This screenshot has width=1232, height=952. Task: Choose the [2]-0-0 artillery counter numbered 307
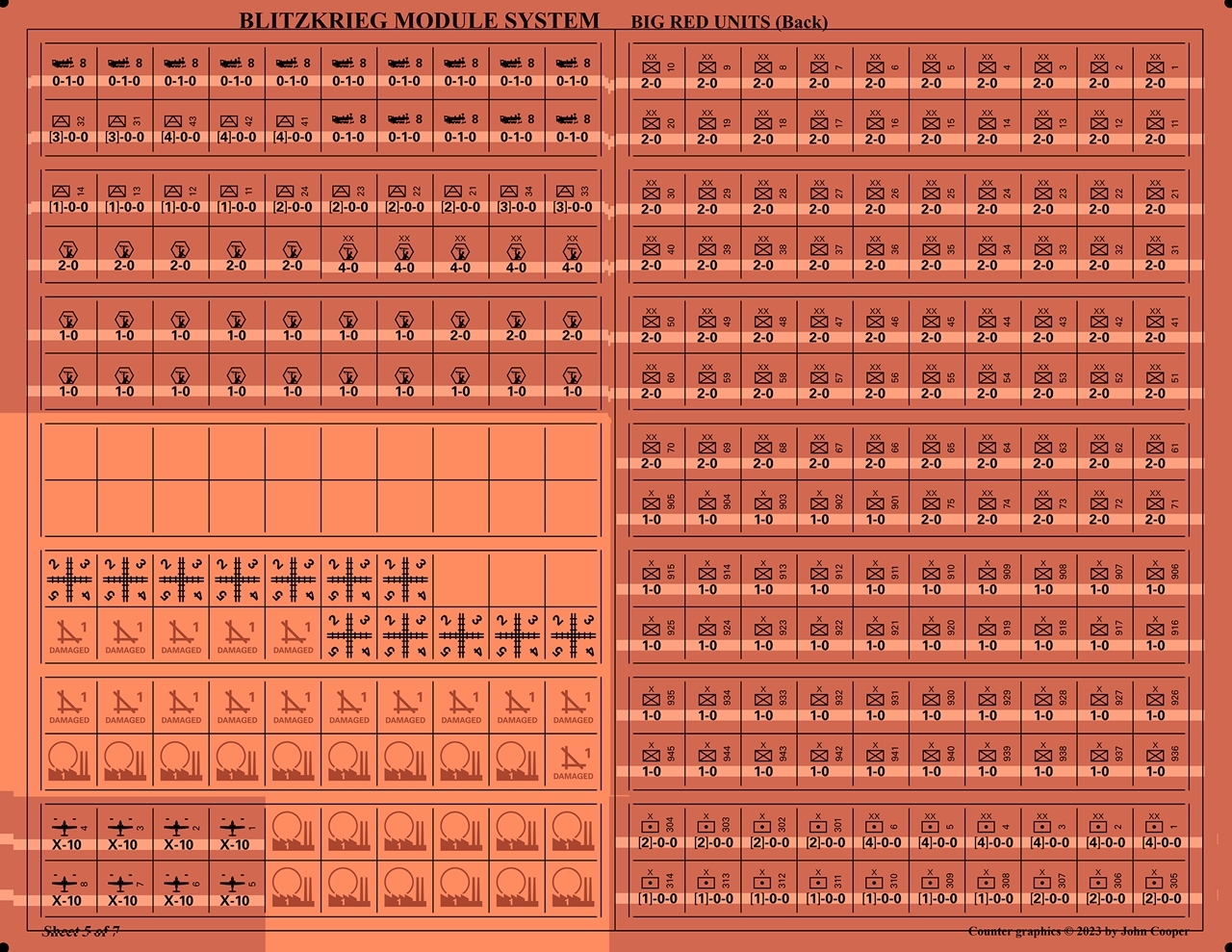1050,888
